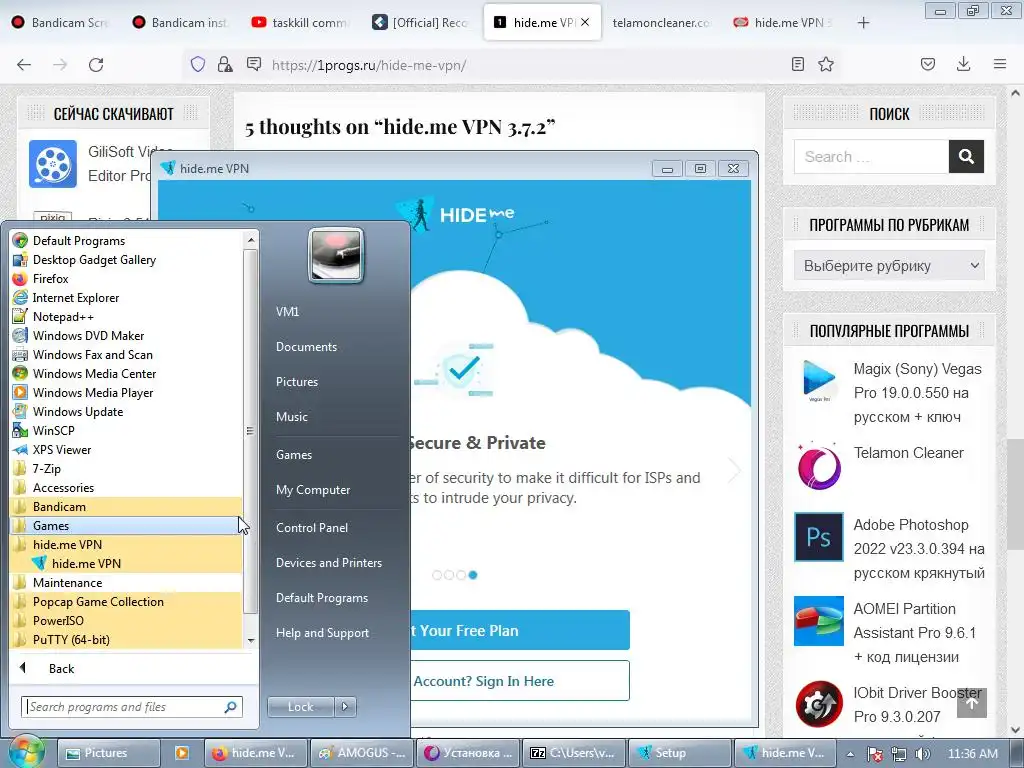Click the Your Free Plan button in hide.me

(x=520, y=631)
